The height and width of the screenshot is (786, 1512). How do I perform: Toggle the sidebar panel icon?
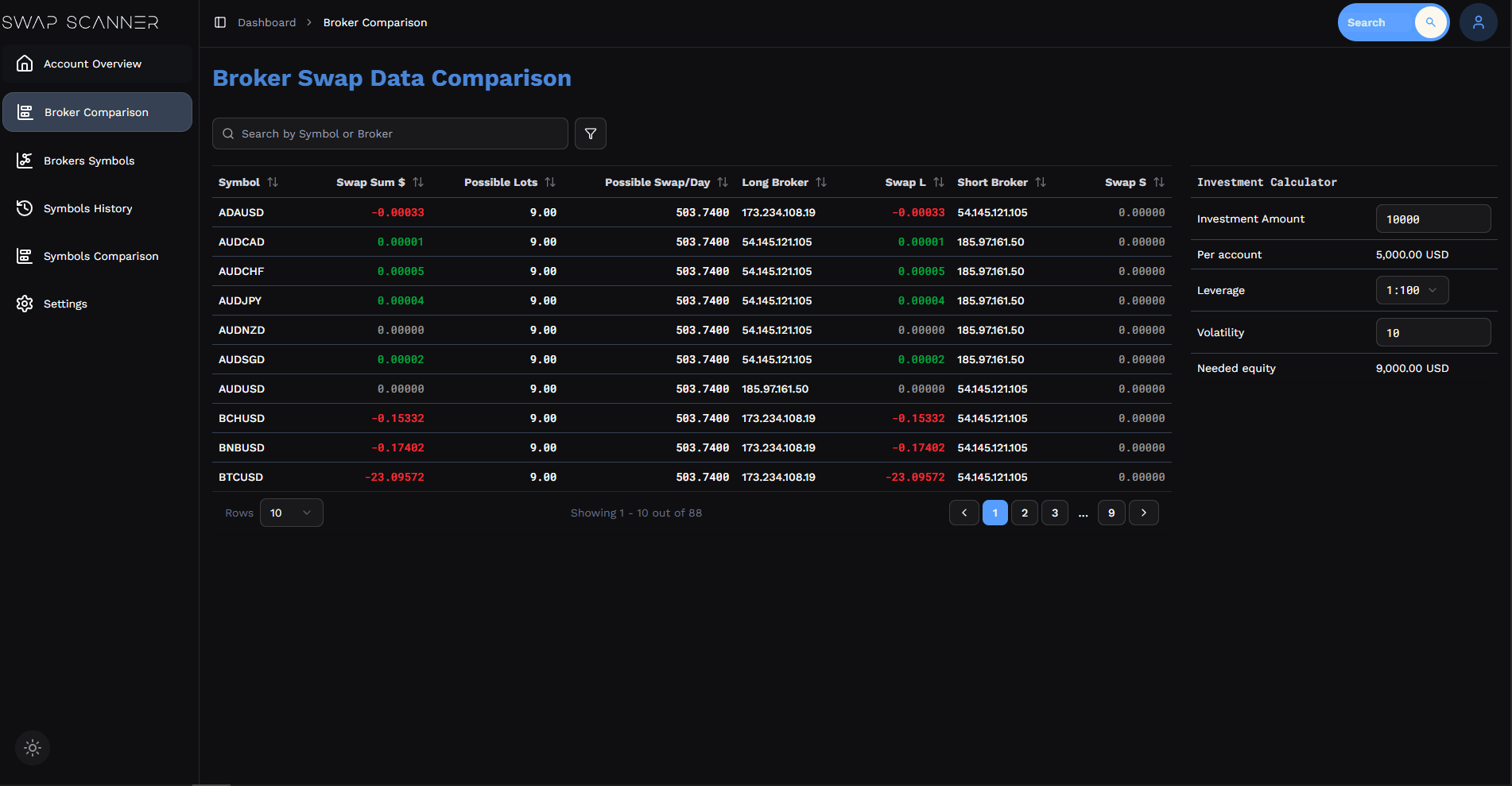[220, 22]
